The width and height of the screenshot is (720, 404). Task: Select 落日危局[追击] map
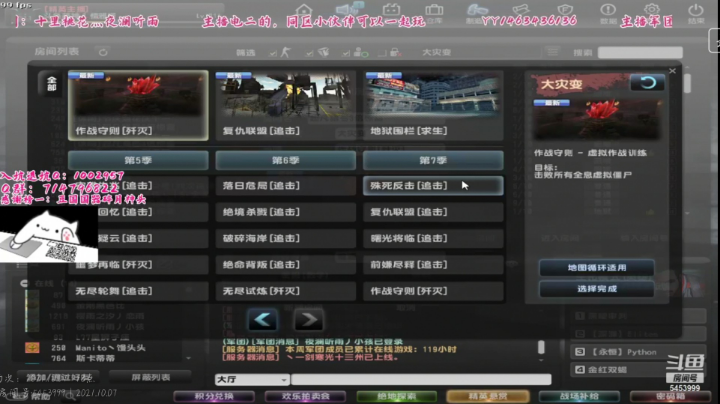(x=286, y=185)
